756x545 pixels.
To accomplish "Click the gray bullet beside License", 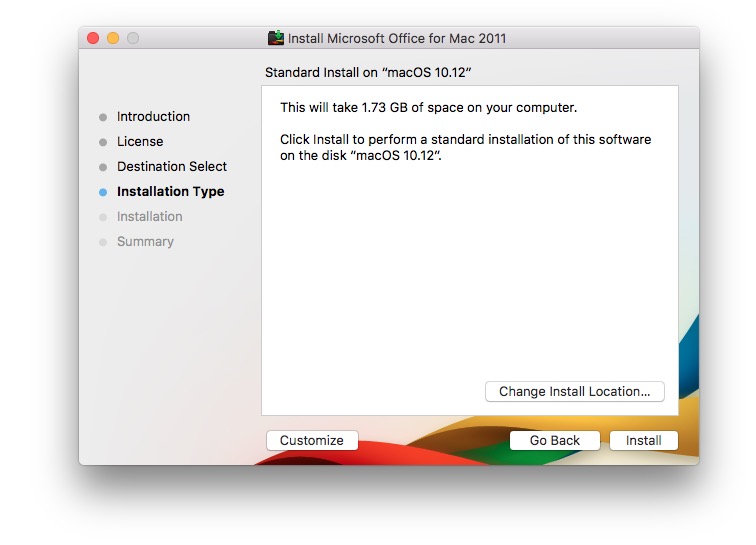I will 103,142.
